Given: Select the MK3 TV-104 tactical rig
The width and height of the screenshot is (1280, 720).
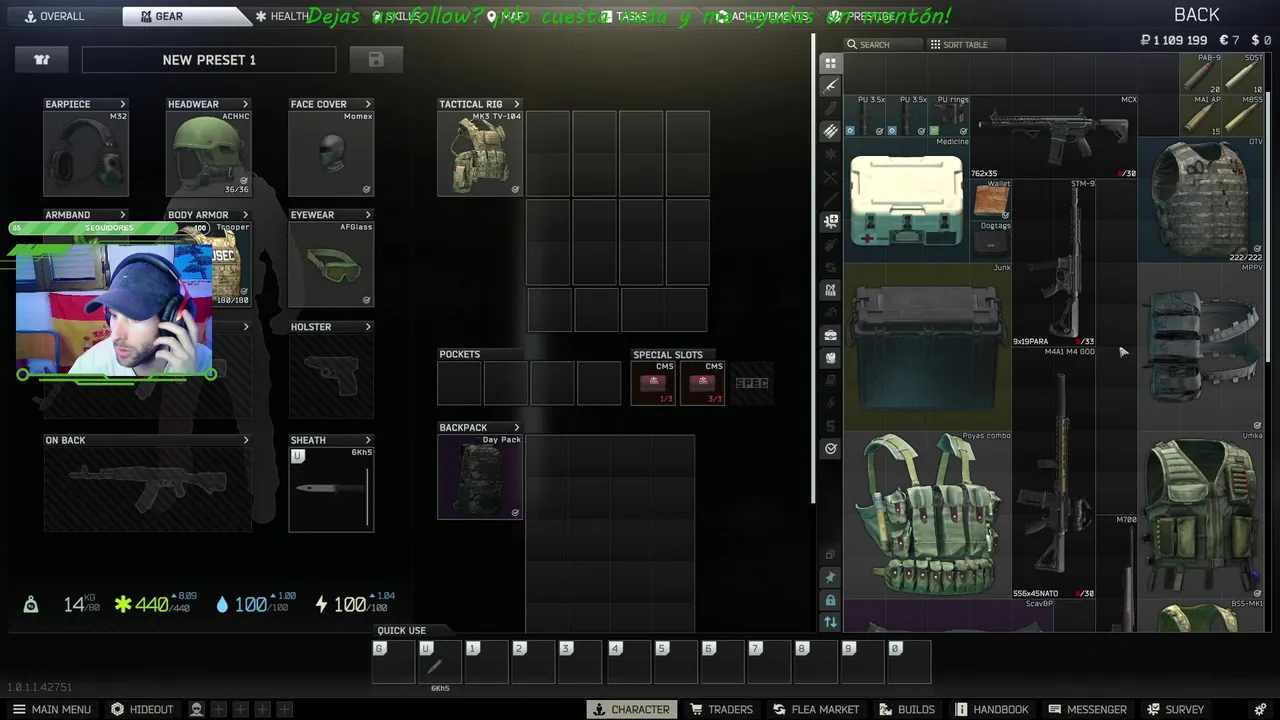Looking at the screenshot, I should point(480,153).
